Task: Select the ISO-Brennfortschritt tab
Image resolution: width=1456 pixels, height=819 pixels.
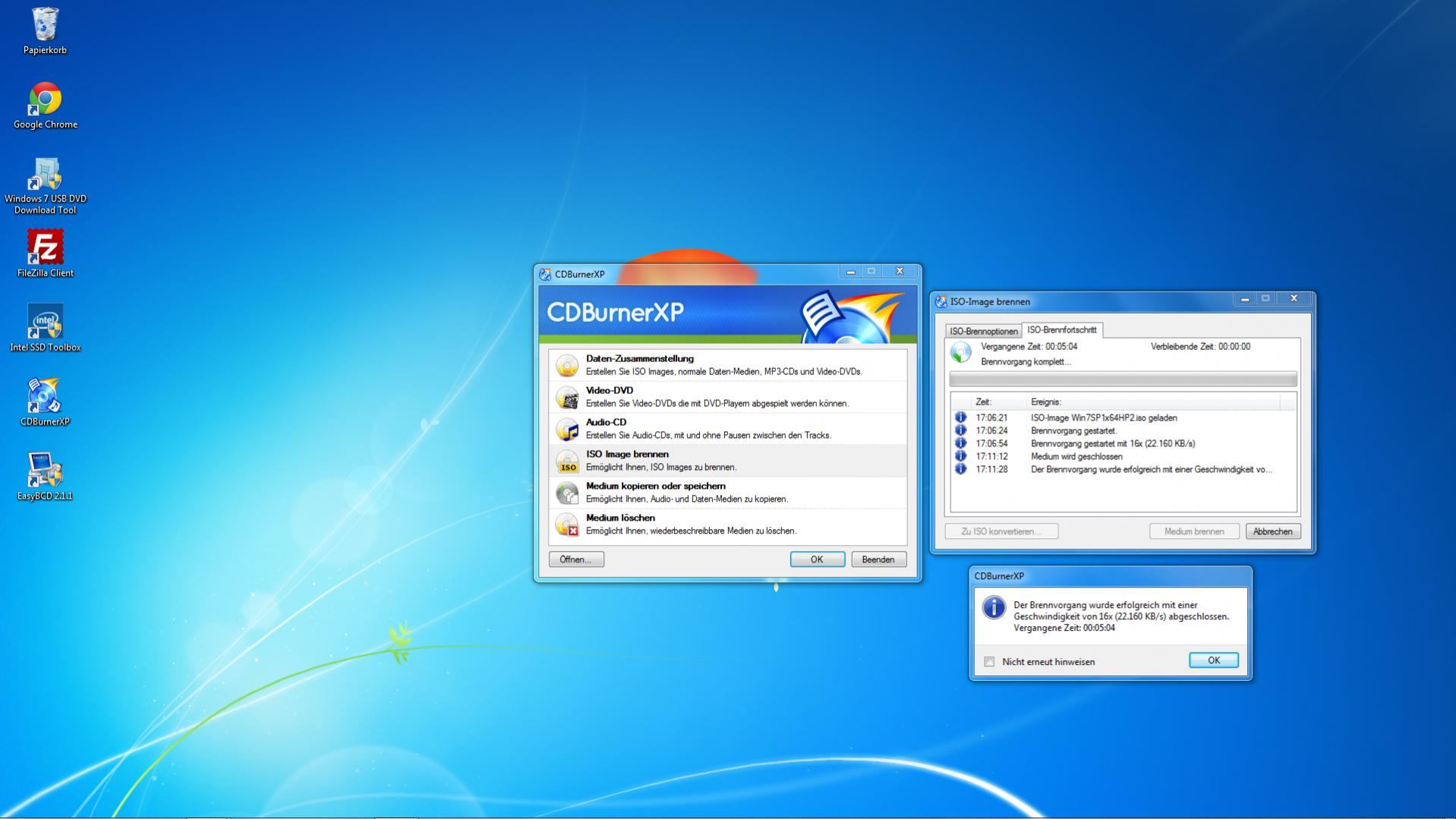Action: 1061,330
